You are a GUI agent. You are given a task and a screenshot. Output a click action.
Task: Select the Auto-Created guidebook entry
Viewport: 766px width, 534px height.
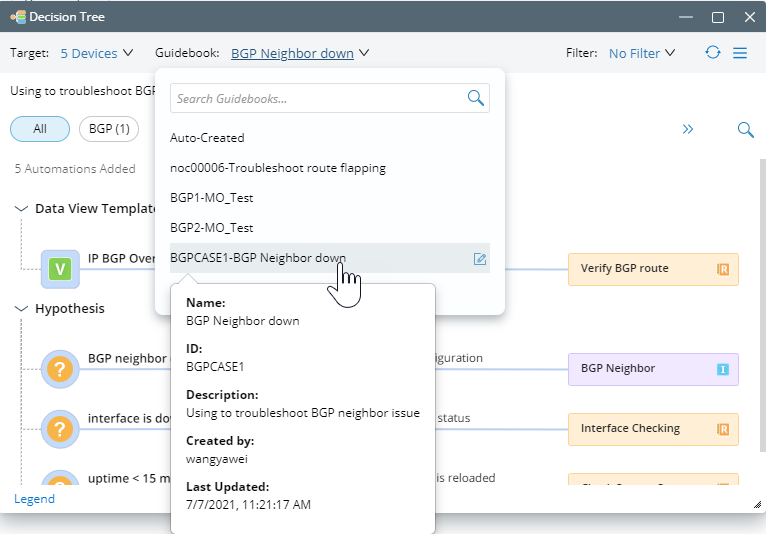pos(207,138)
